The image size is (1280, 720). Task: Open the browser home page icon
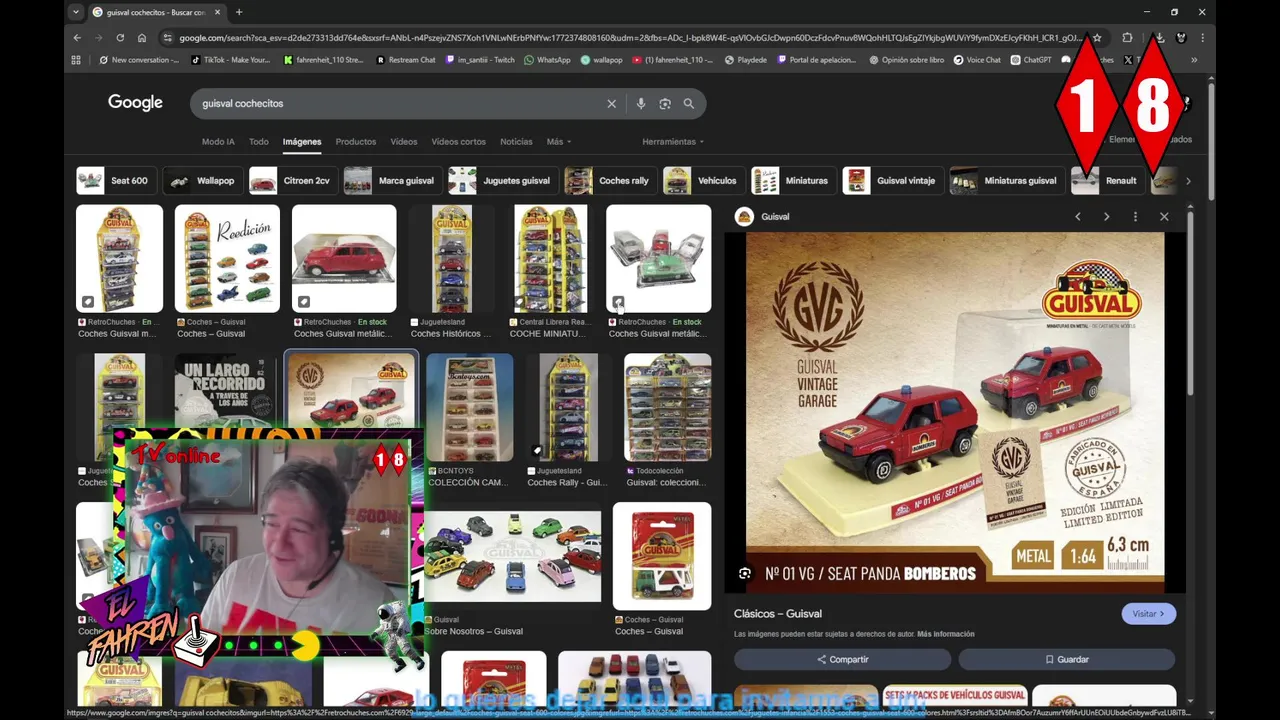[142, 38]
